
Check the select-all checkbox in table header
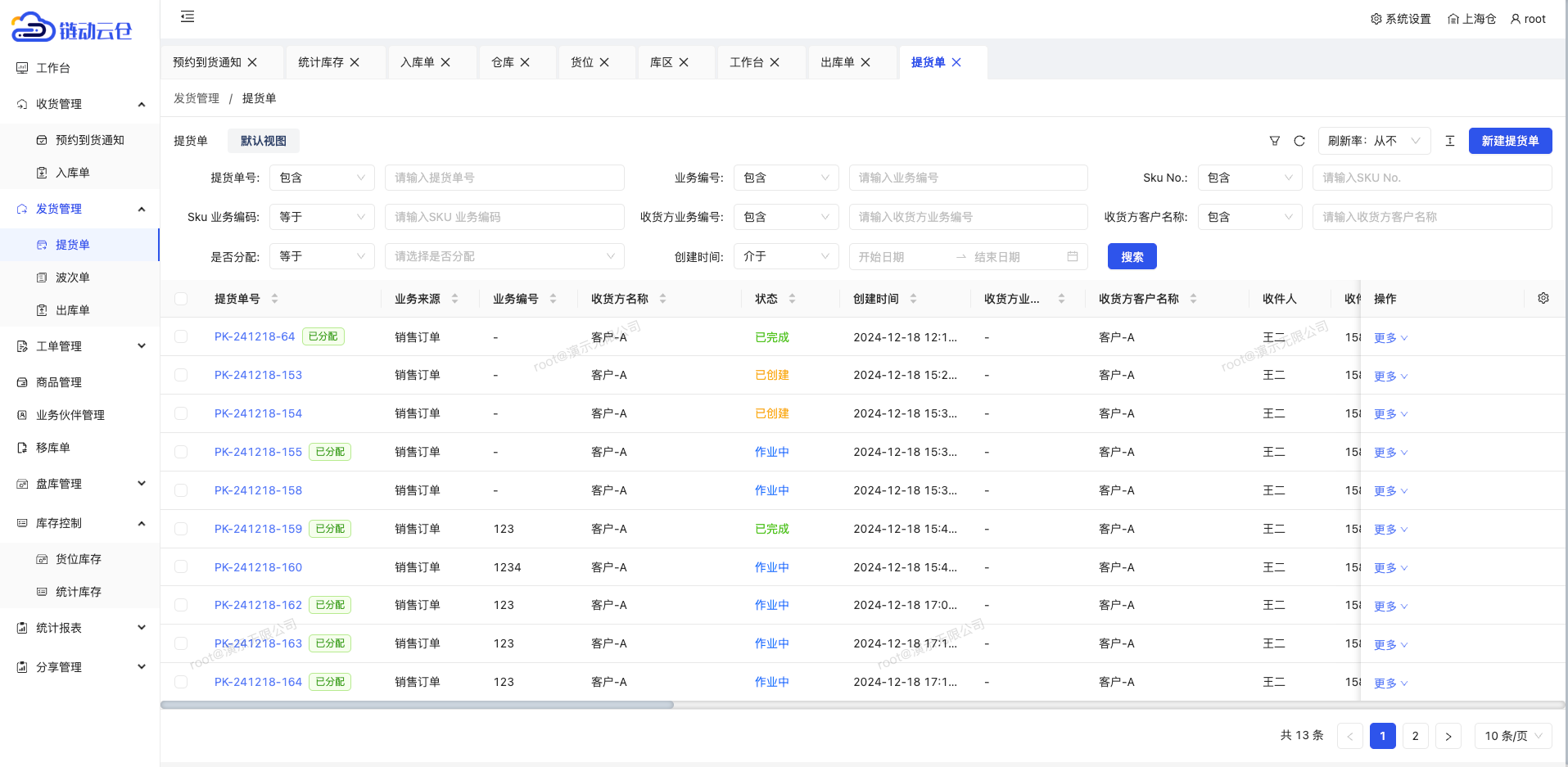(181, 299)
